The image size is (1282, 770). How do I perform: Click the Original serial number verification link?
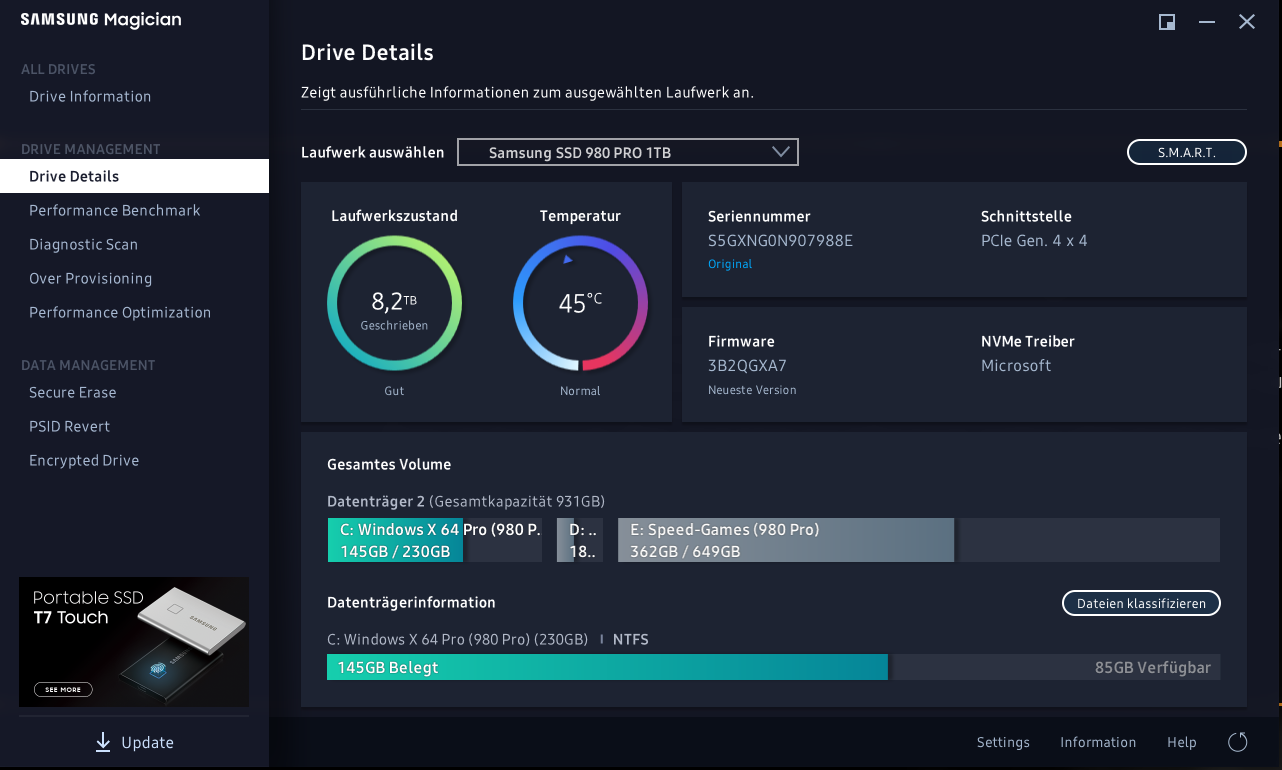tap(730, 263)
